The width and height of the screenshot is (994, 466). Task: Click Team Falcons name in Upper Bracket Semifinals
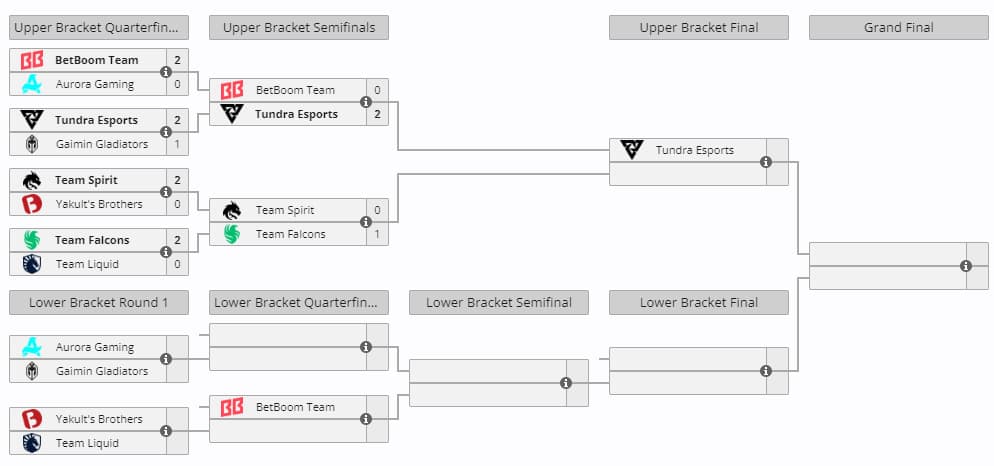coord(290,234)
